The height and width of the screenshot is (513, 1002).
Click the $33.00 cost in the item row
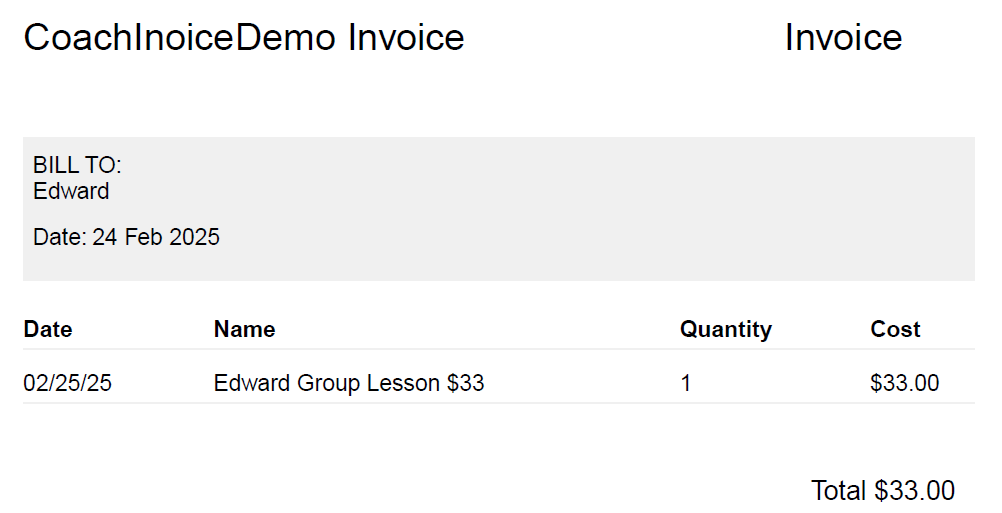[x=905, y=383]
